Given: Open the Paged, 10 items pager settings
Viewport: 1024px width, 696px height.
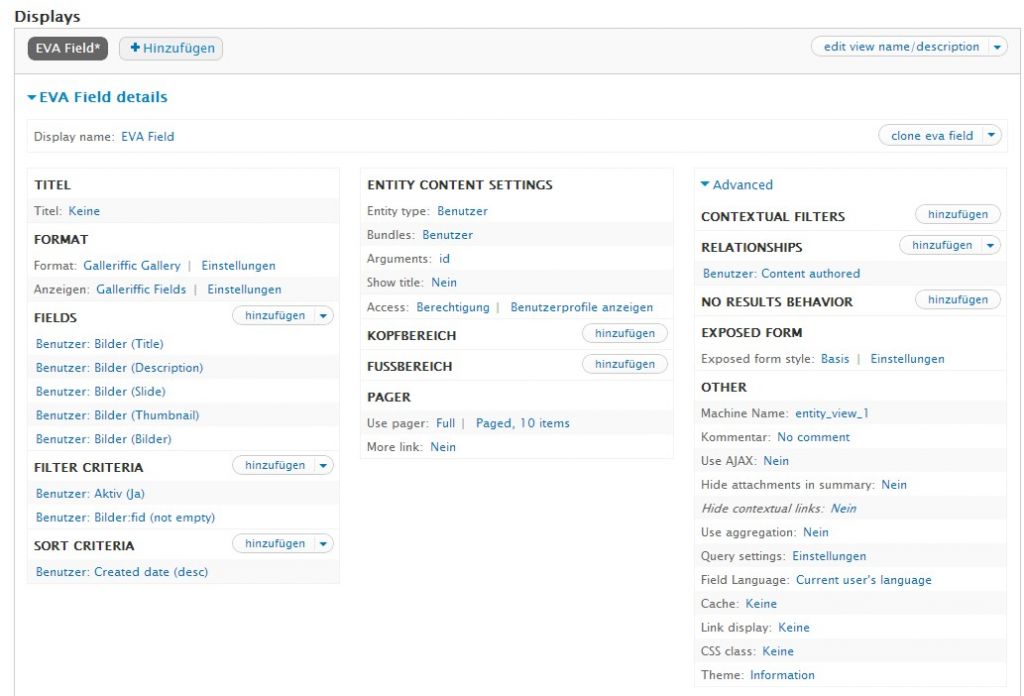Looking at the screenshot, I should tap(522, 424).
